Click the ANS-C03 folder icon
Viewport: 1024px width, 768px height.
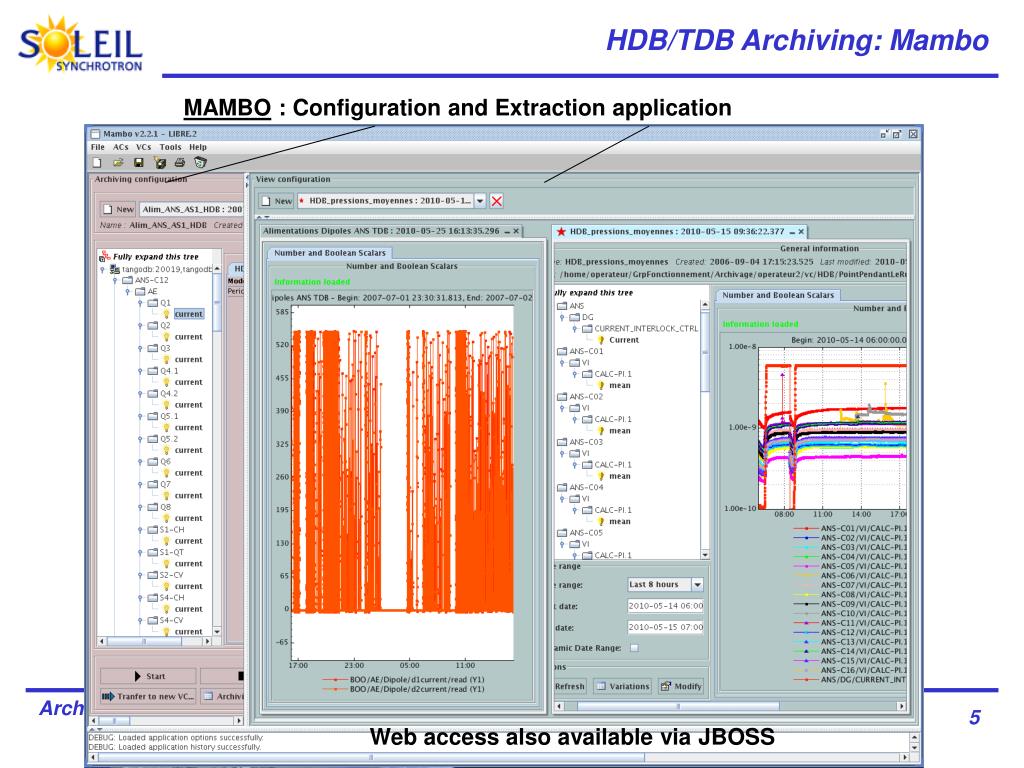562,442
